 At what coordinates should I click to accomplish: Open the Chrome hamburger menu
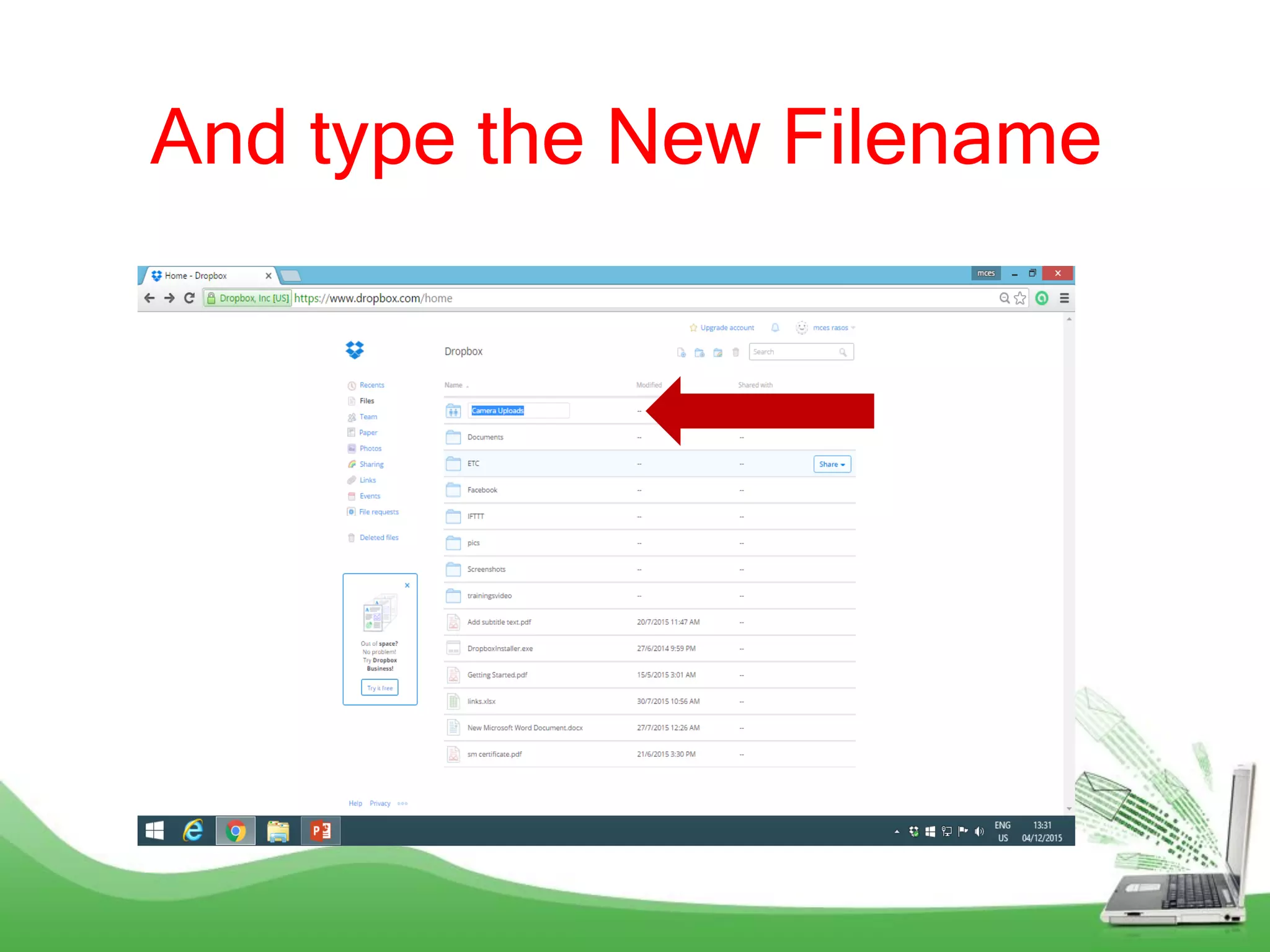(1064, 298)
